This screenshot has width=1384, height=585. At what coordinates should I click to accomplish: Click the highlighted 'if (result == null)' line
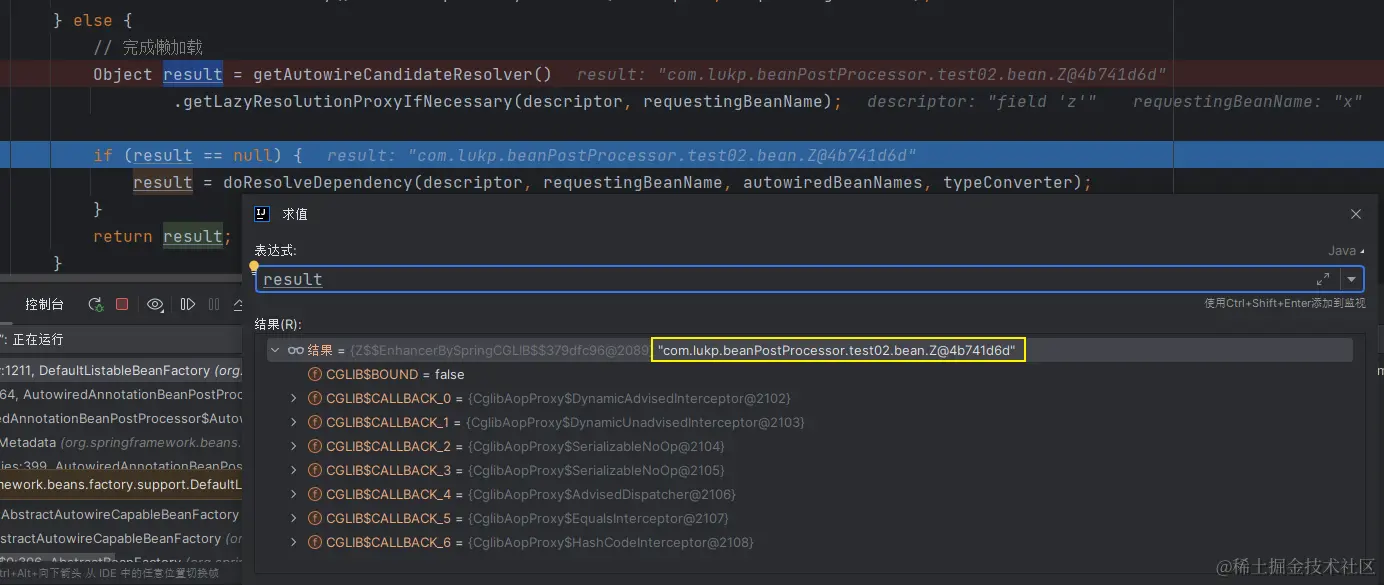pyautogui.click(x=692, y=155)
